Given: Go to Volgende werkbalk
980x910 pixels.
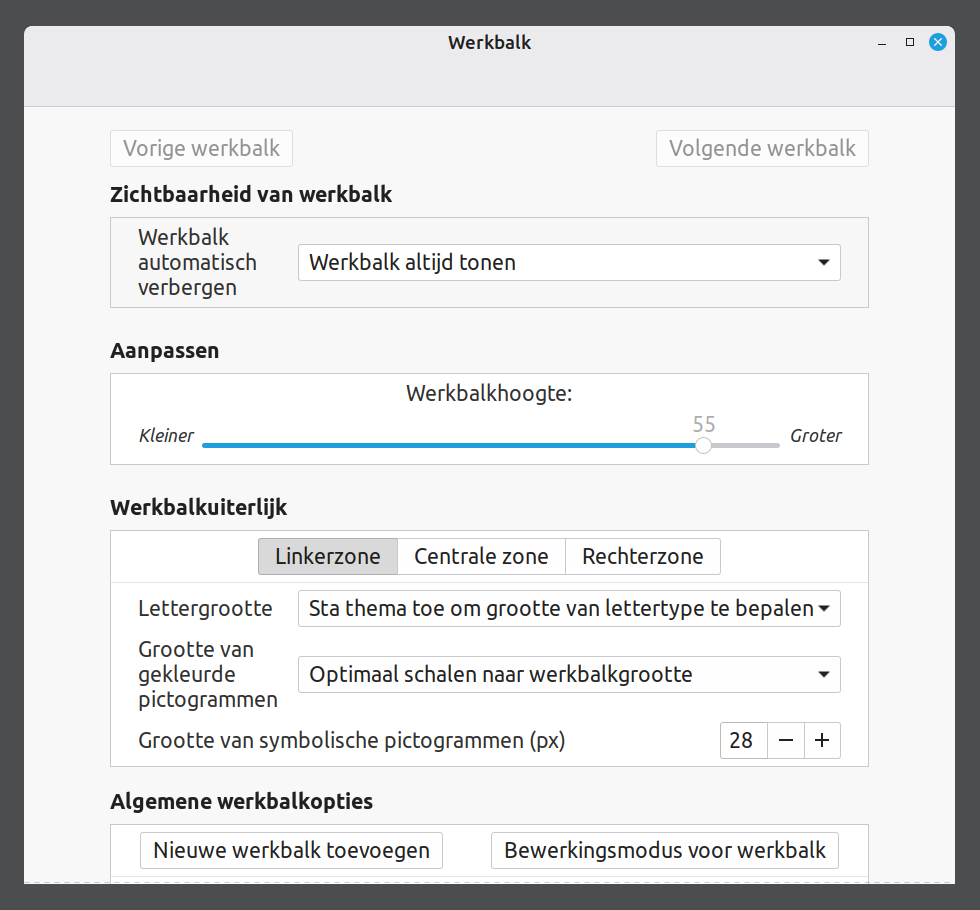Looking at the screenshot, I should [762, 149].
